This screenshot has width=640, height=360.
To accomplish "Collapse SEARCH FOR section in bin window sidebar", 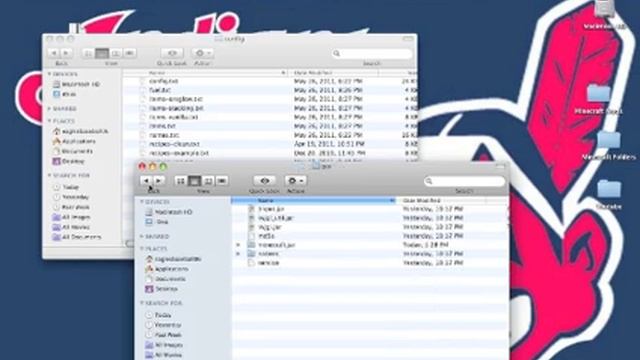I will (x=142, y=303).
